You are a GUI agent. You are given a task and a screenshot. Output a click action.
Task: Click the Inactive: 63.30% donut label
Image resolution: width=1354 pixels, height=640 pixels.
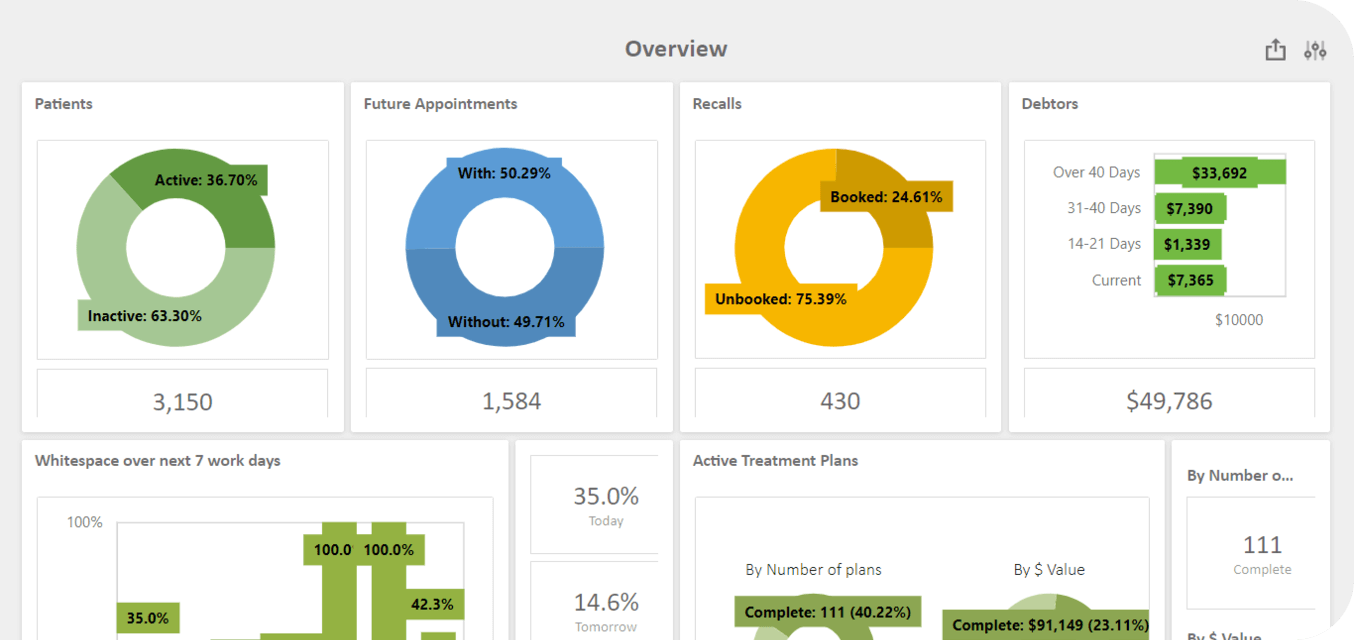pos(145,316)
